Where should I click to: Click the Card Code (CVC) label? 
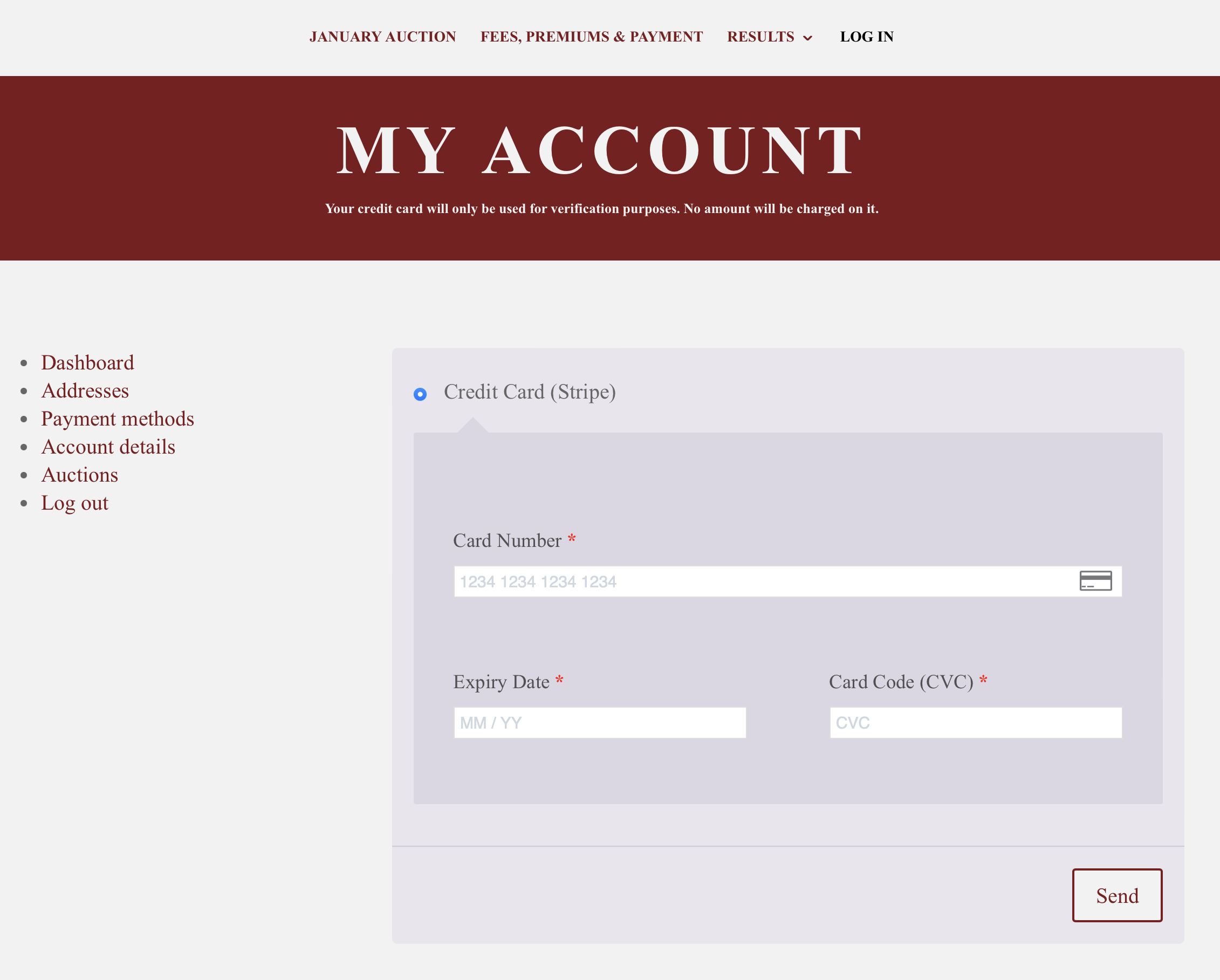tap(901, 682)
